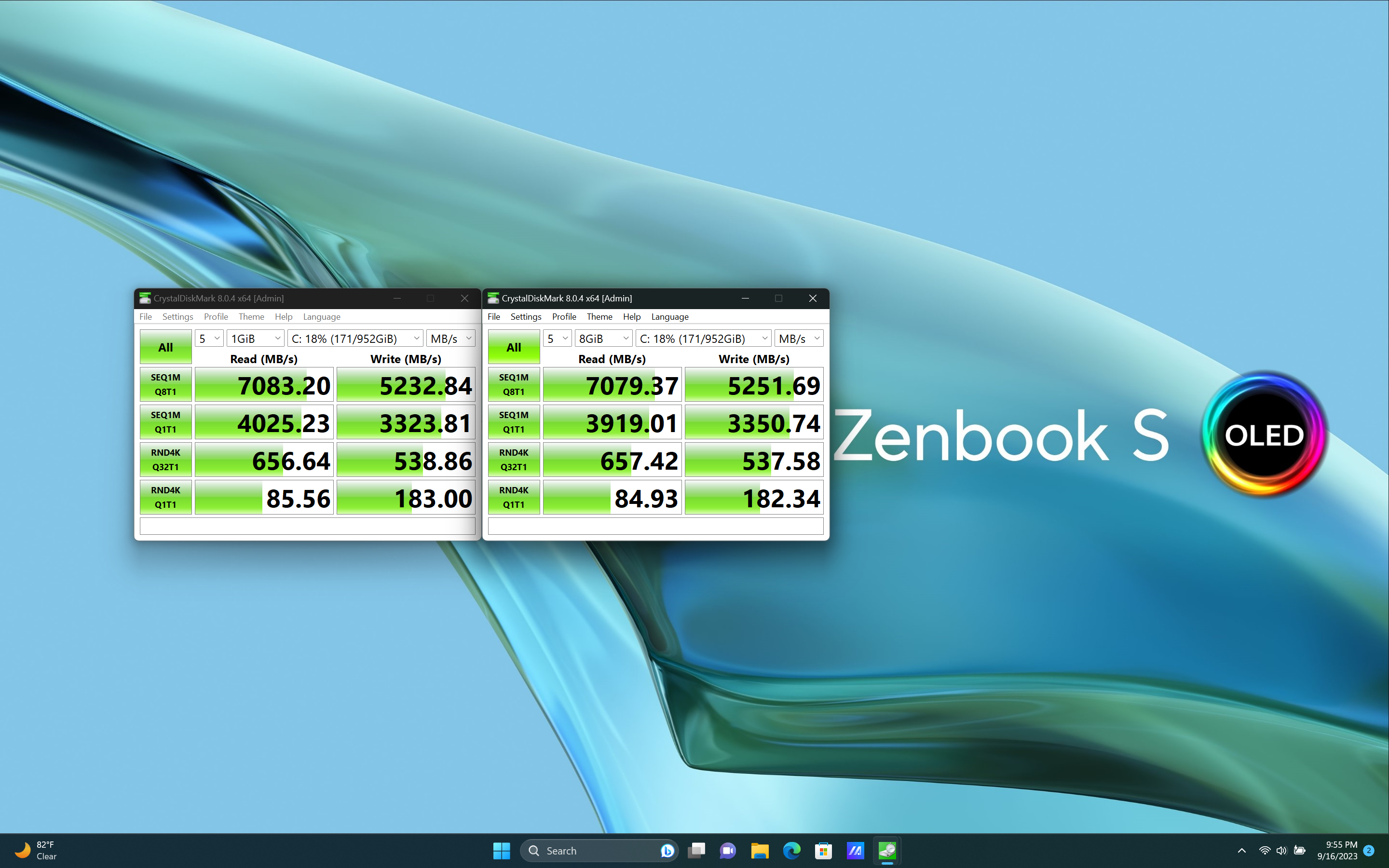1389x868 pixels.
Task: Click the Task View taskbar icon
Action: [x=696, y=850]
